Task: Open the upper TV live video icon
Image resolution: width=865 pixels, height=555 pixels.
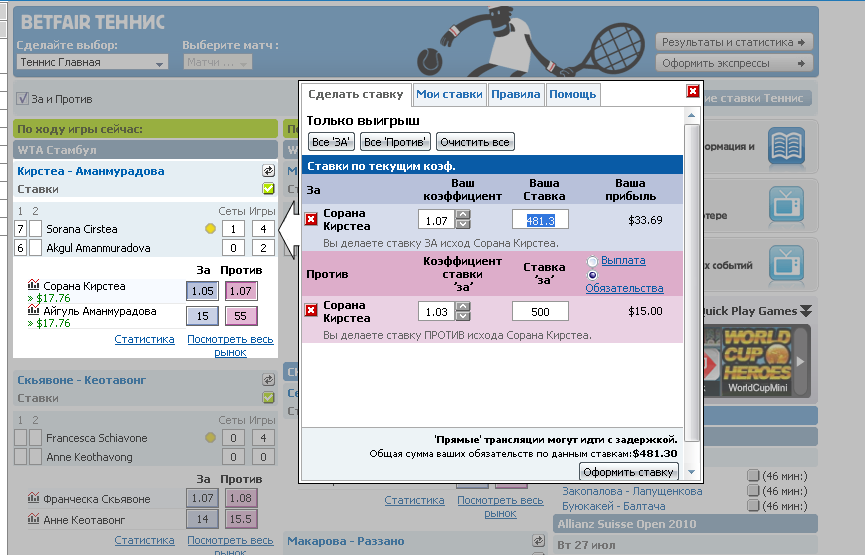Action: click(x=787, y=205)
